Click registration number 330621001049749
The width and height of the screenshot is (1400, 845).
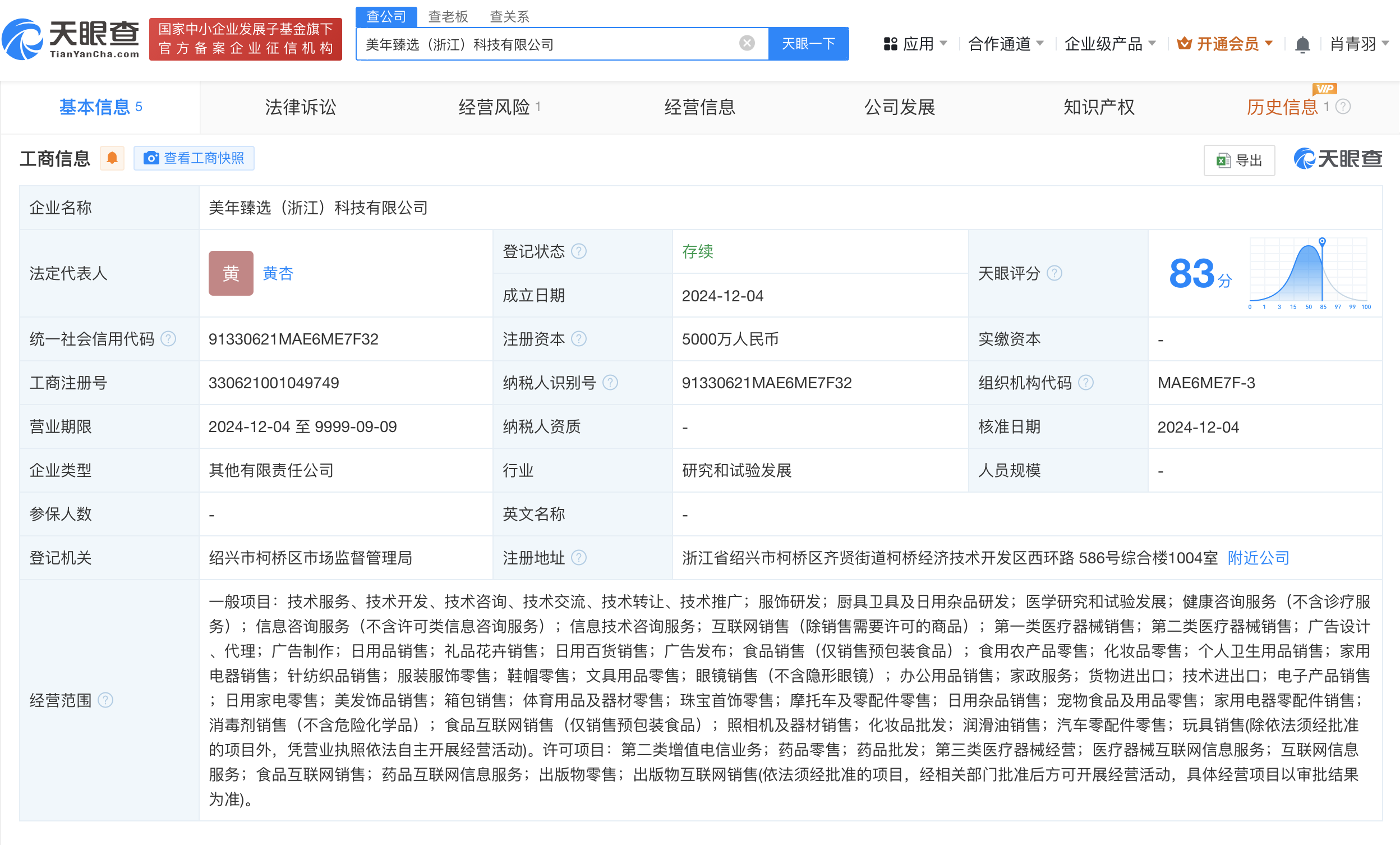[x=273, y=383]
